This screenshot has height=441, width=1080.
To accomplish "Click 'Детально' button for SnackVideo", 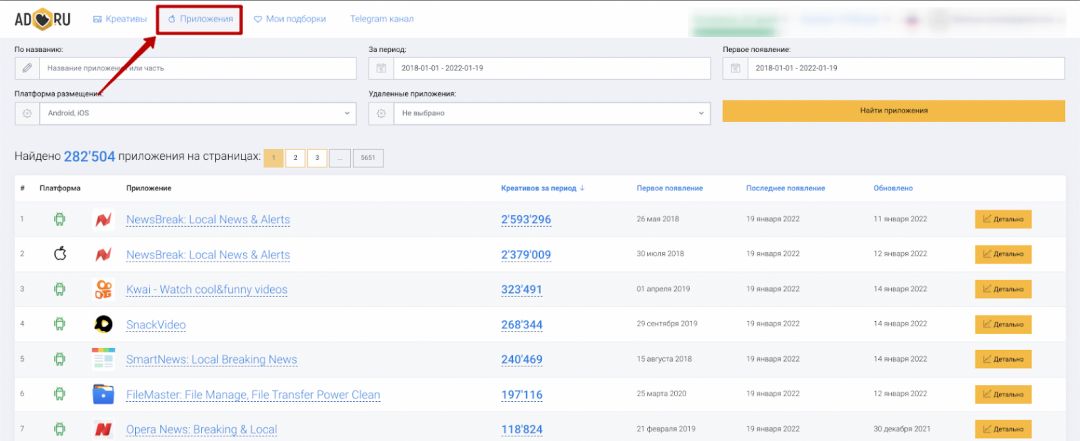I will click(x=1003, y=324).
